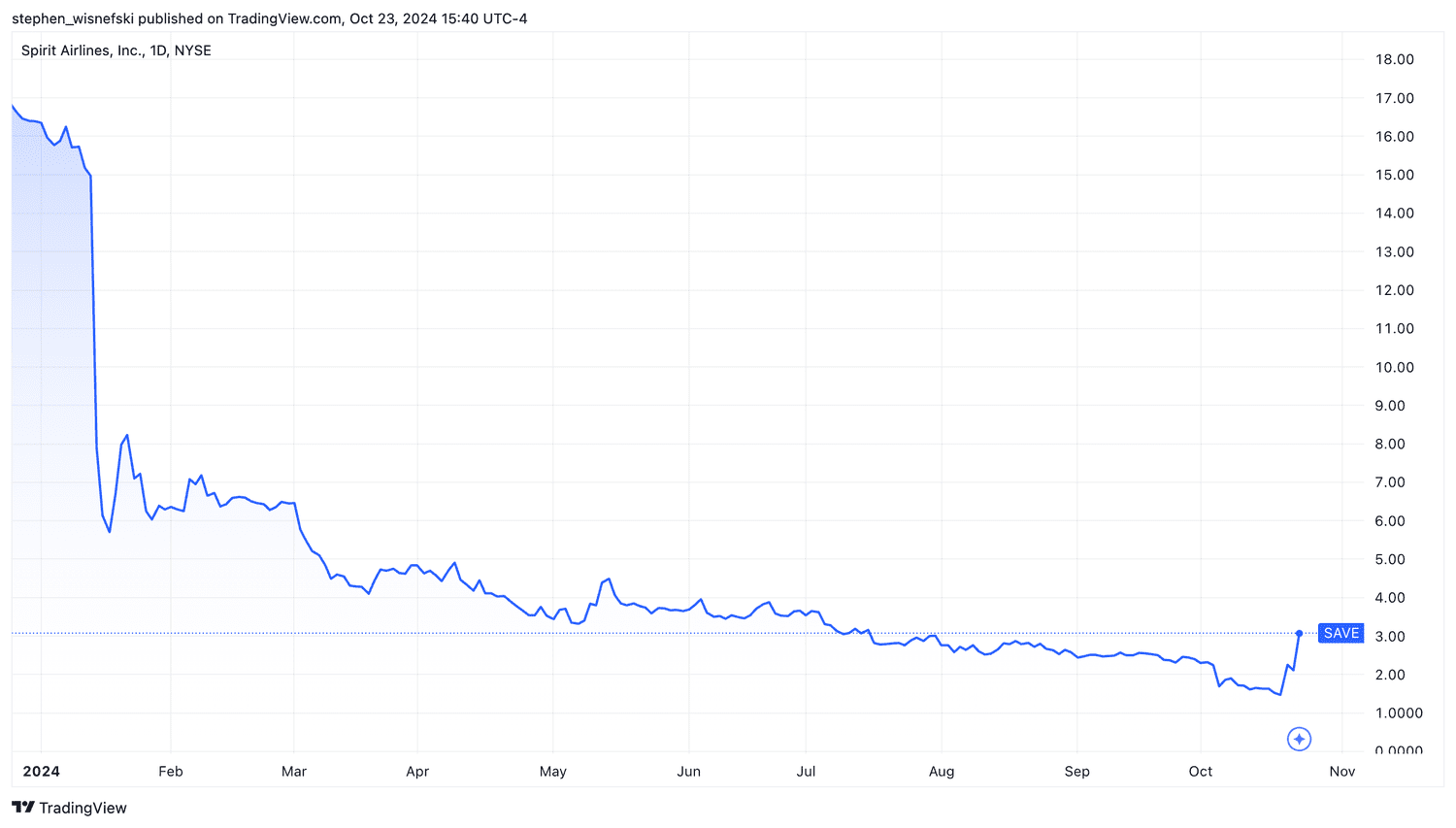Click the 8.00 price axis label
This screenshot has height=828, width=1456.
pos(1390,444)
